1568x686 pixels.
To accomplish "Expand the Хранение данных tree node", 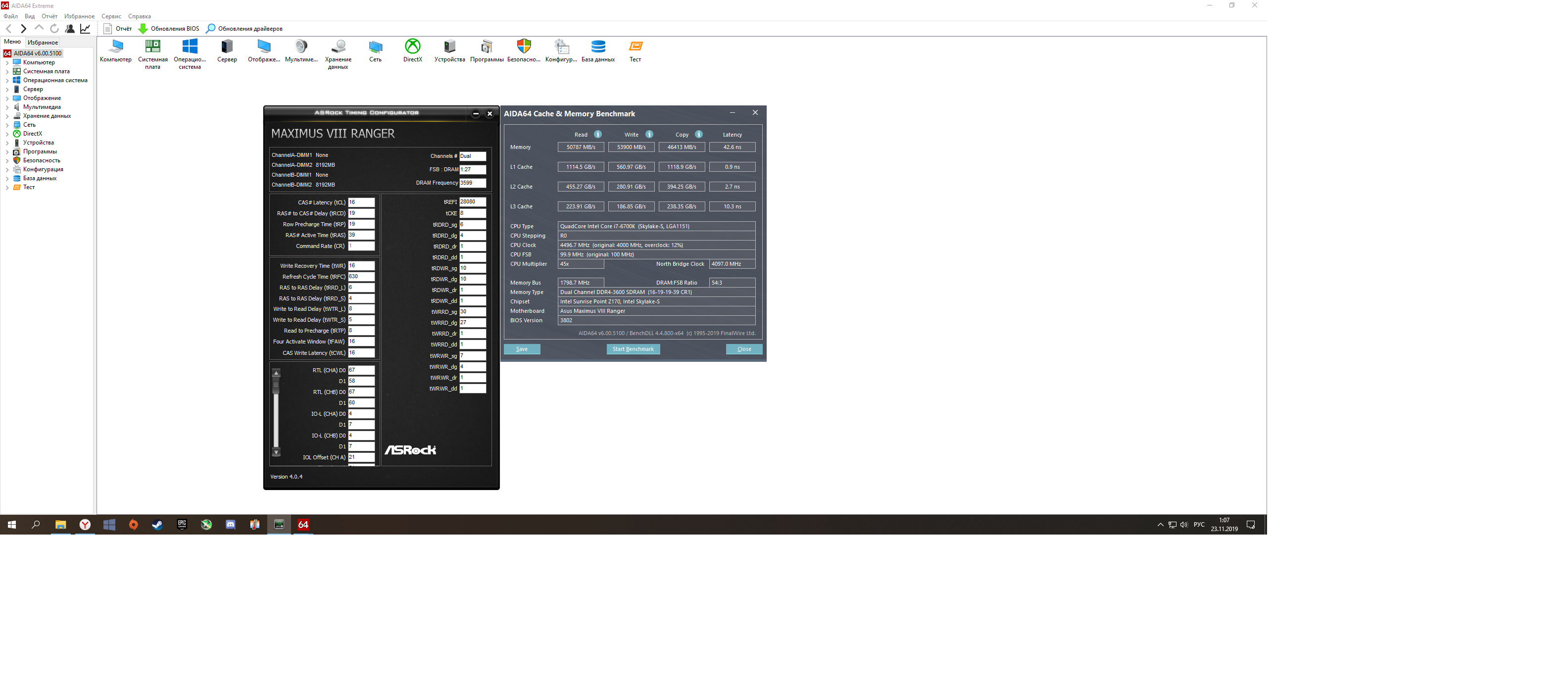I will coord(7,116).
